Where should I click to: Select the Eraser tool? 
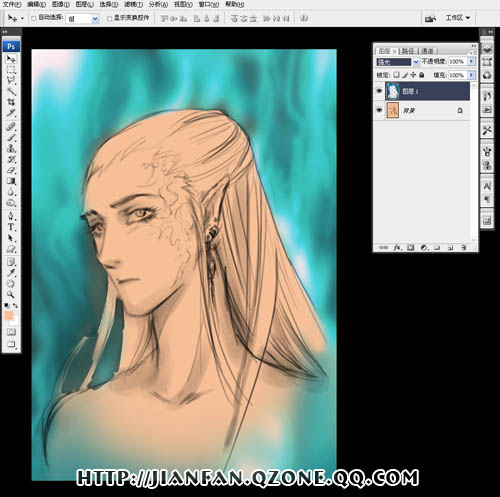pyautogui.click(x=11, y=170)
